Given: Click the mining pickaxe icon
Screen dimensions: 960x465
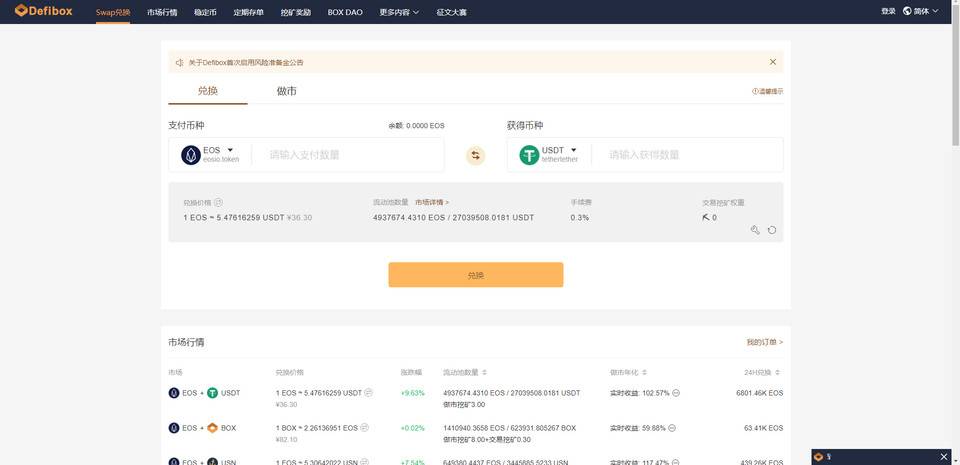Looking at the screenshot, I should [706, 217].
